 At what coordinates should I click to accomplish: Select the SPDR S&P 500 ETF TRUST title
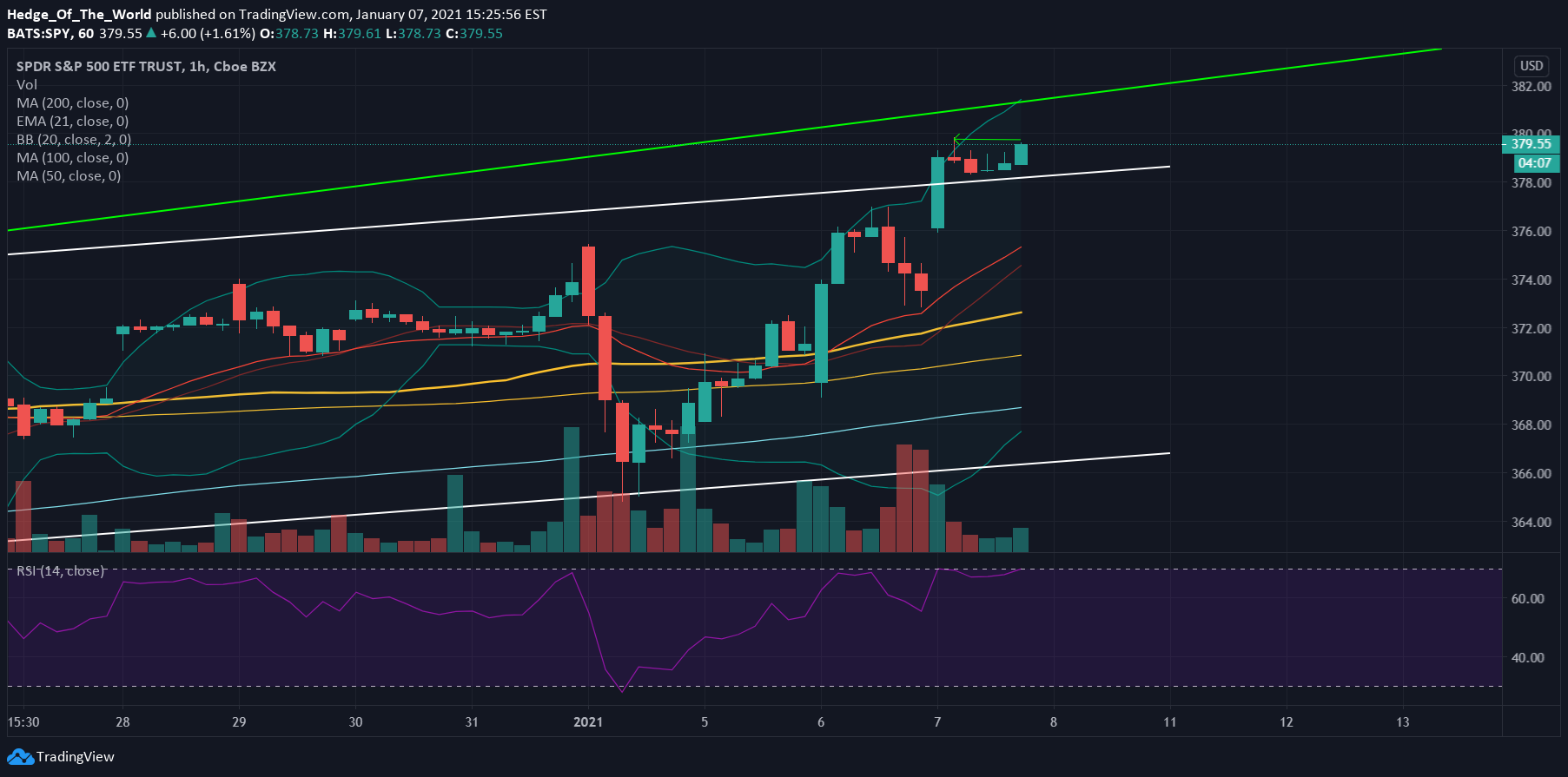click(x=146, y=67)
